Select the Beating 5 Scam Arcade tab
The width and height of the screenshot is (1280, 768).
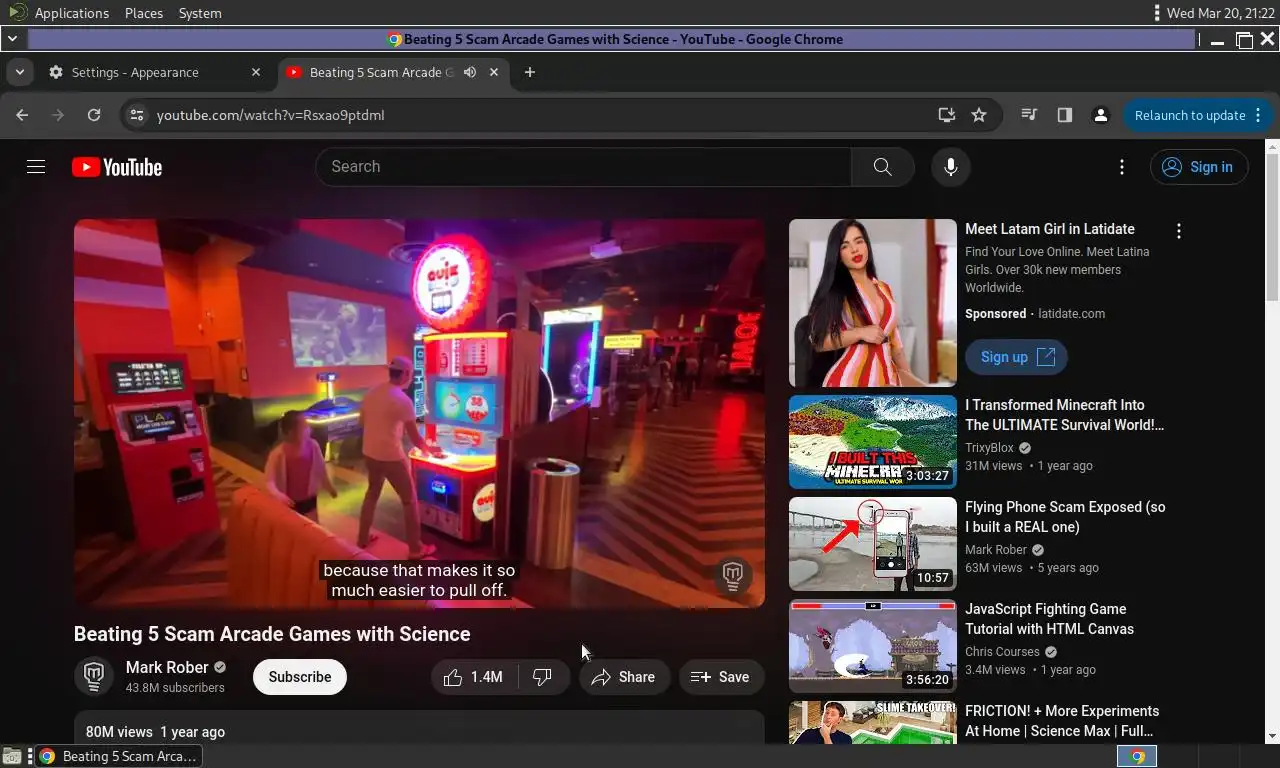(x=380, y=72)
